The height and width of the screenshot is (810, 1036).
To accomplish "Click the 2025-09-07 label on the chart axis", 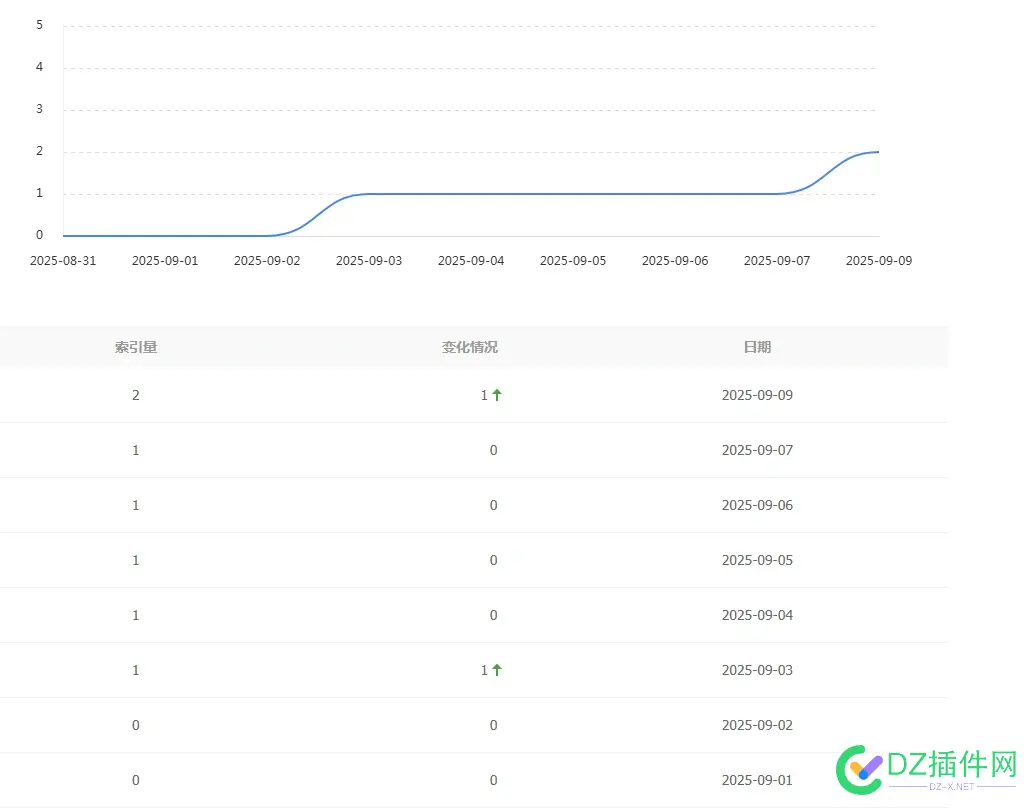I will [777, 260].
